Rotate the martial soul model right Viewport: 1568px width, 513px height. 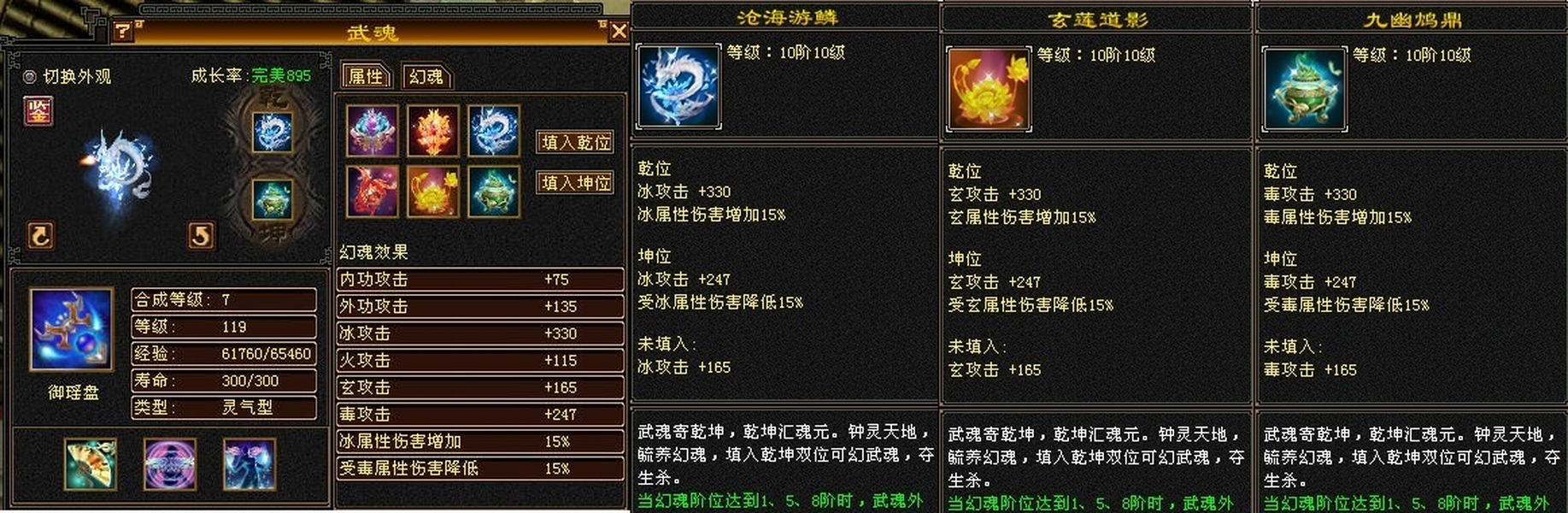pyautogui.click(x=201, y=235)
